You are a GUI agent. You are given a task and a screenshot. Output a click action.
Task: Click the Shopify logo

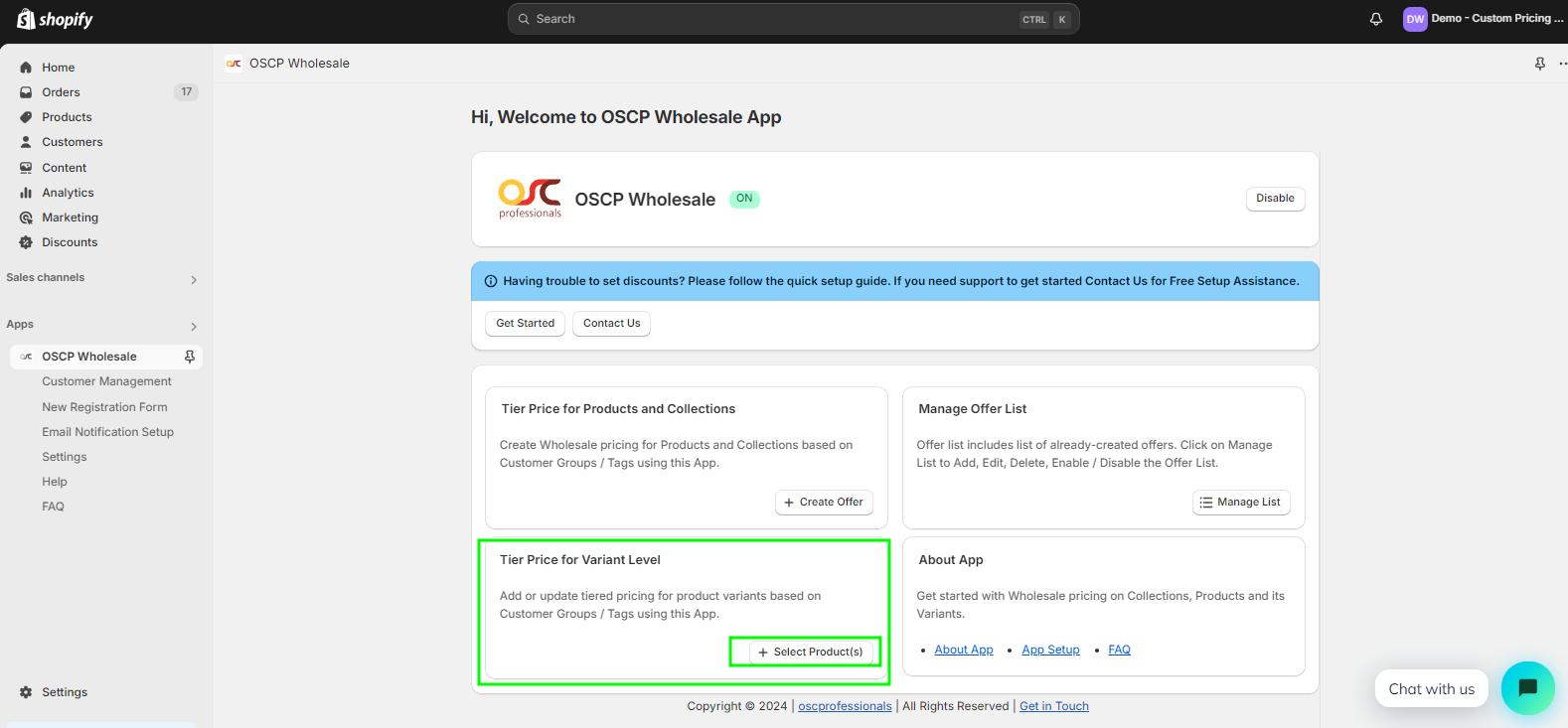tap(55, 19)
